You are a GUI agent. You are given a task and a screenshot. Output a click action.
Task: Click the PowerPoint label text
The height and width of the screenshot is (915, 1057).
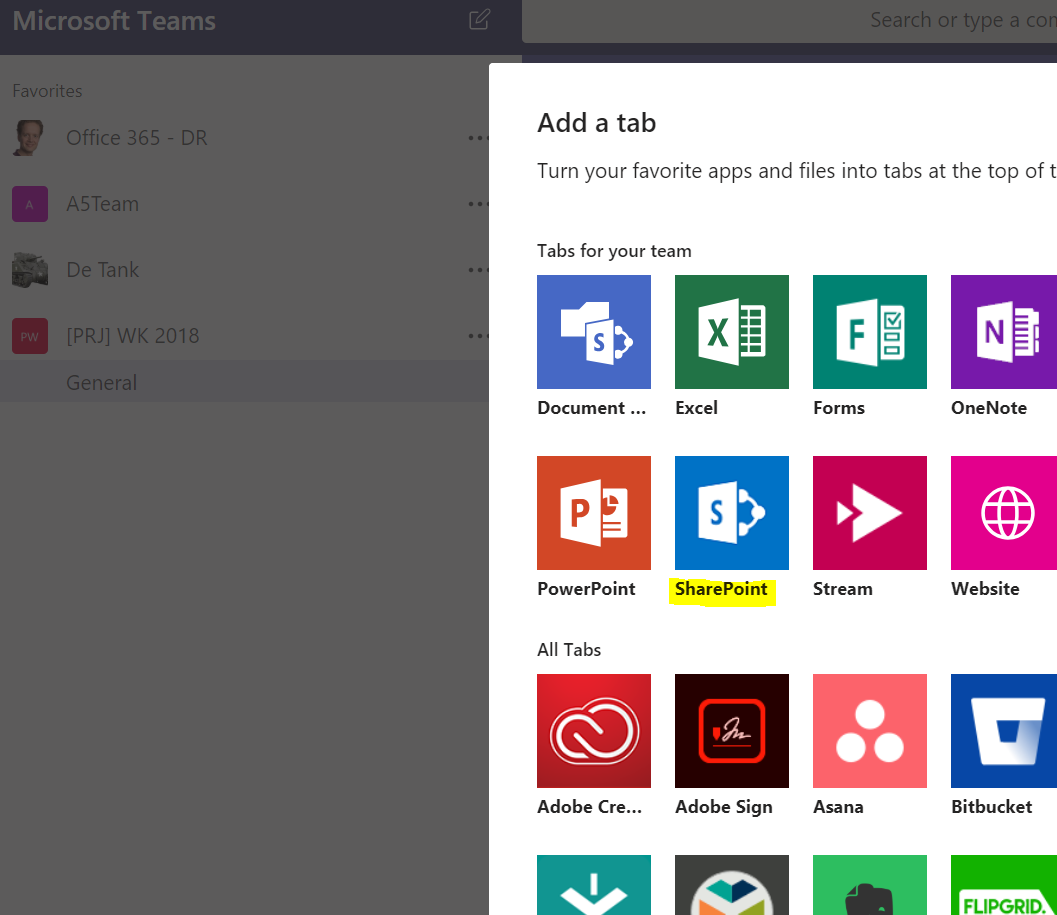point(586,589)
